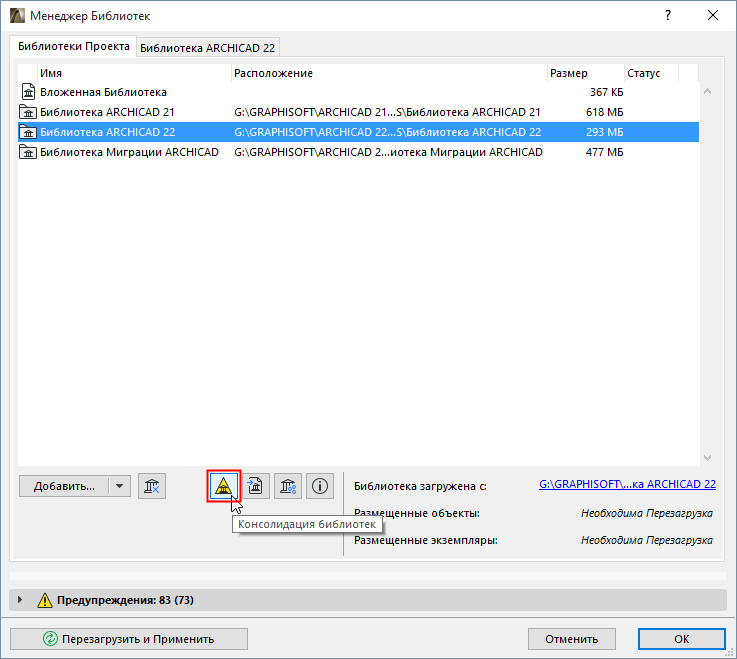Click the ARCHICAD app icon in title bar

(x=17, y=16)
